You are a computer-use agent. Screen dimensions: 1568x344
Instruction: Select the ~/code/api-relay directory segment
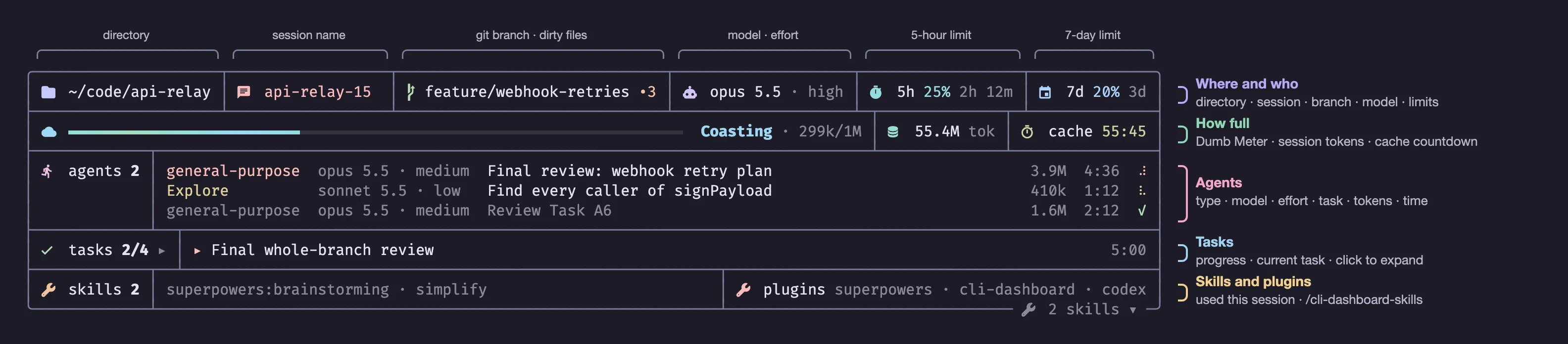[140, 92]
